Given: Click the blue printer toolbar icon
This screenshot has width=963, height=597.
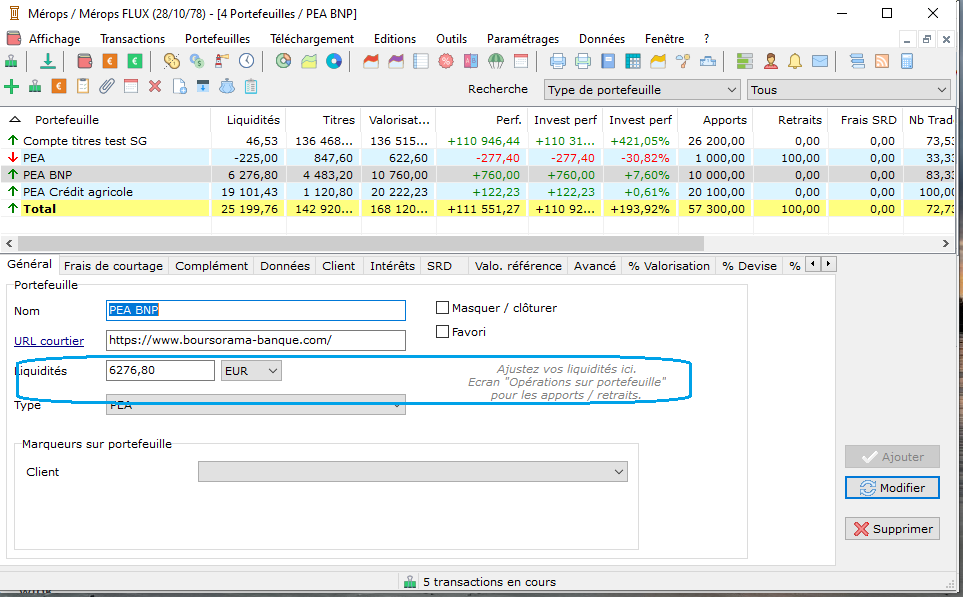Looking at the screenshot, I should pos(558,61).
